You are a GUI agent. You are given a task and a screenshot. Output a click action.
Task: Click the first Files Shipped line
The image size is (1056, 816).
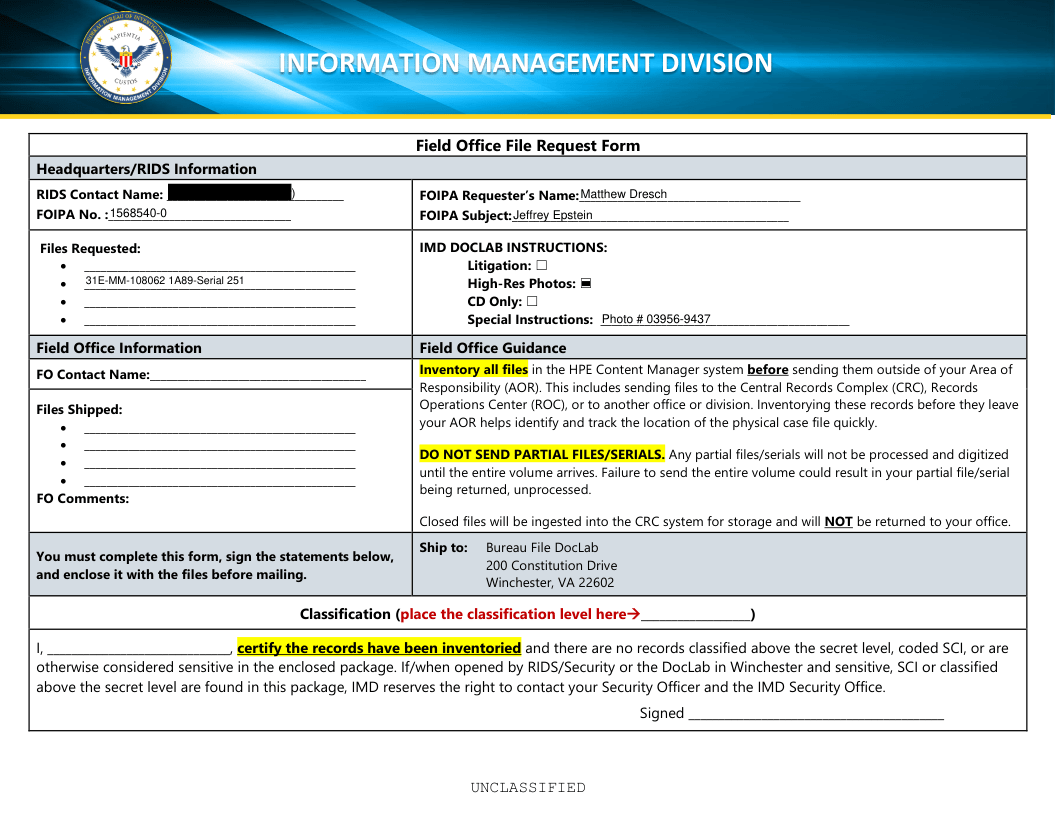coord(219,427)
